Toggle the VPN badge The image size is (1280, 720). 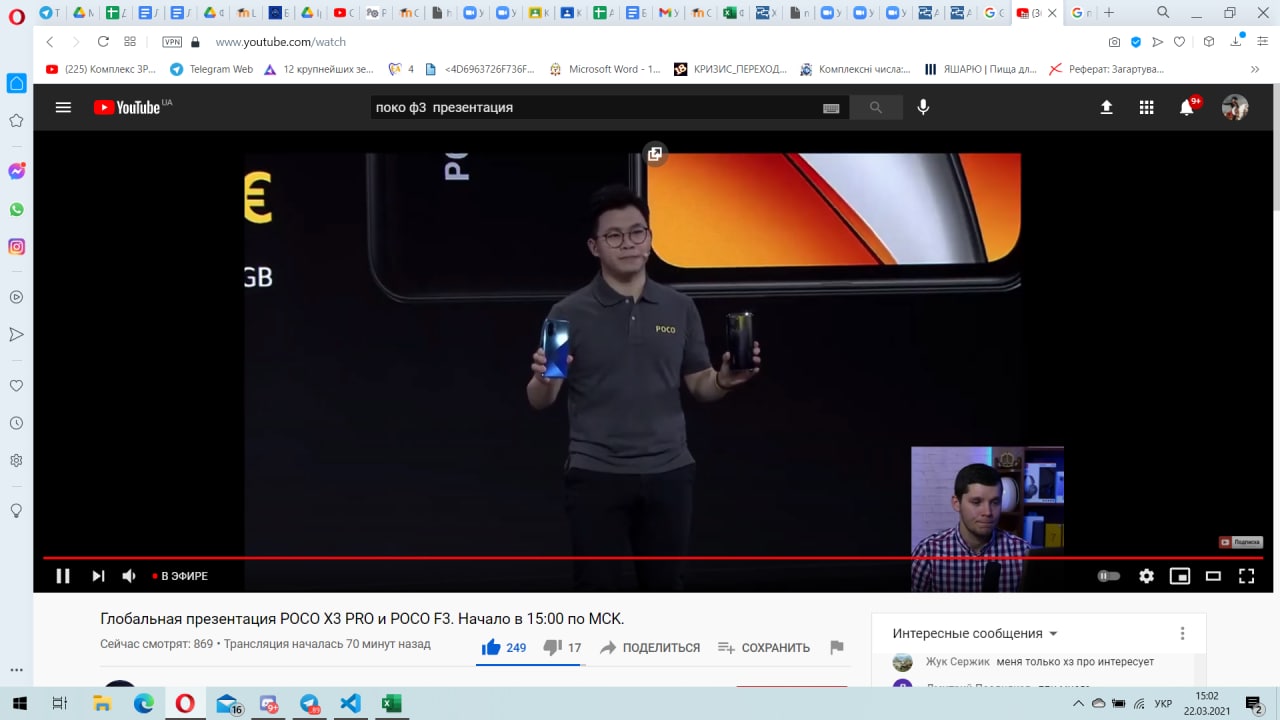click(x=172, y=42)
